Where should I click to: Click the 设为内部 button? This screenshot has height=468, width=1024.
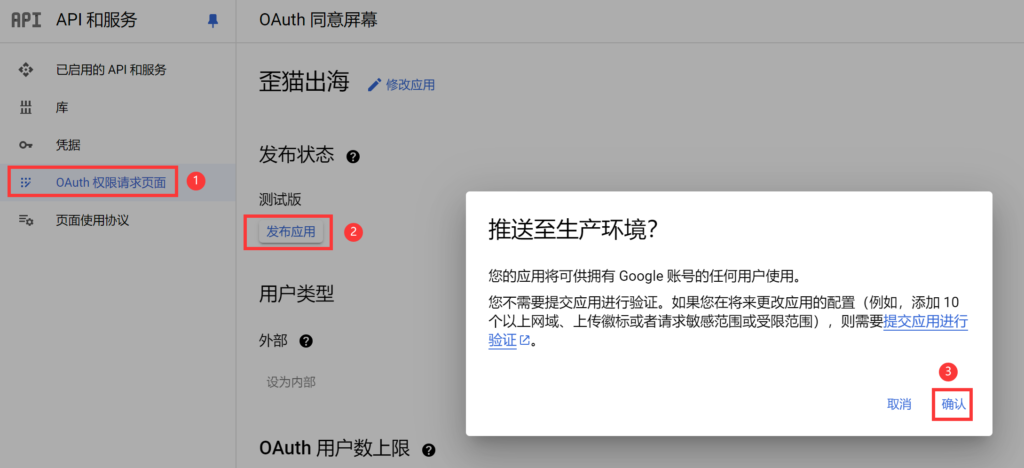pos(291,382)
